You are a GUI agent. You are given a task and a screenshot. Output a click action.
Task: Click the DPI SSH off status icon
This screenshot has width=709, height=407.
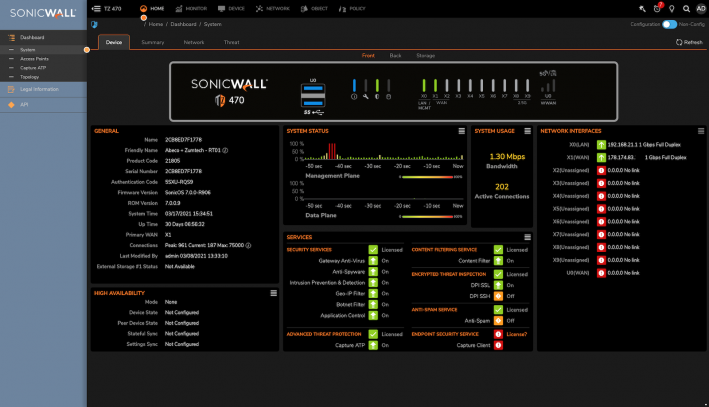pos(498,296)
